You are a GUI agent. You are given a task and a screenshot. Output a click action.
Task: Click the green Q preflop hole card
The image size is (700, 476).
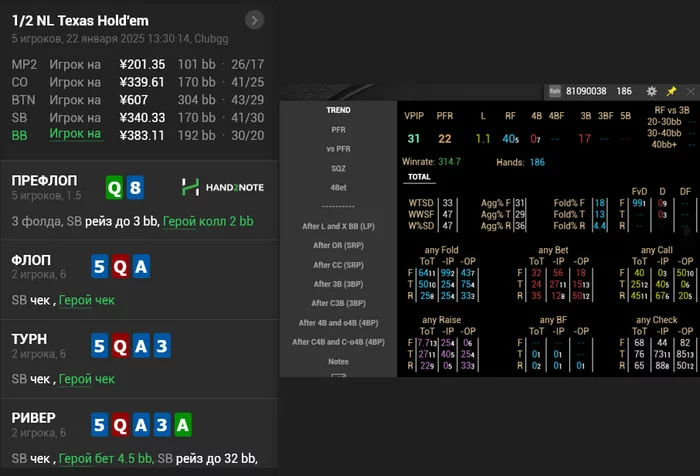[x=114, y=188]
